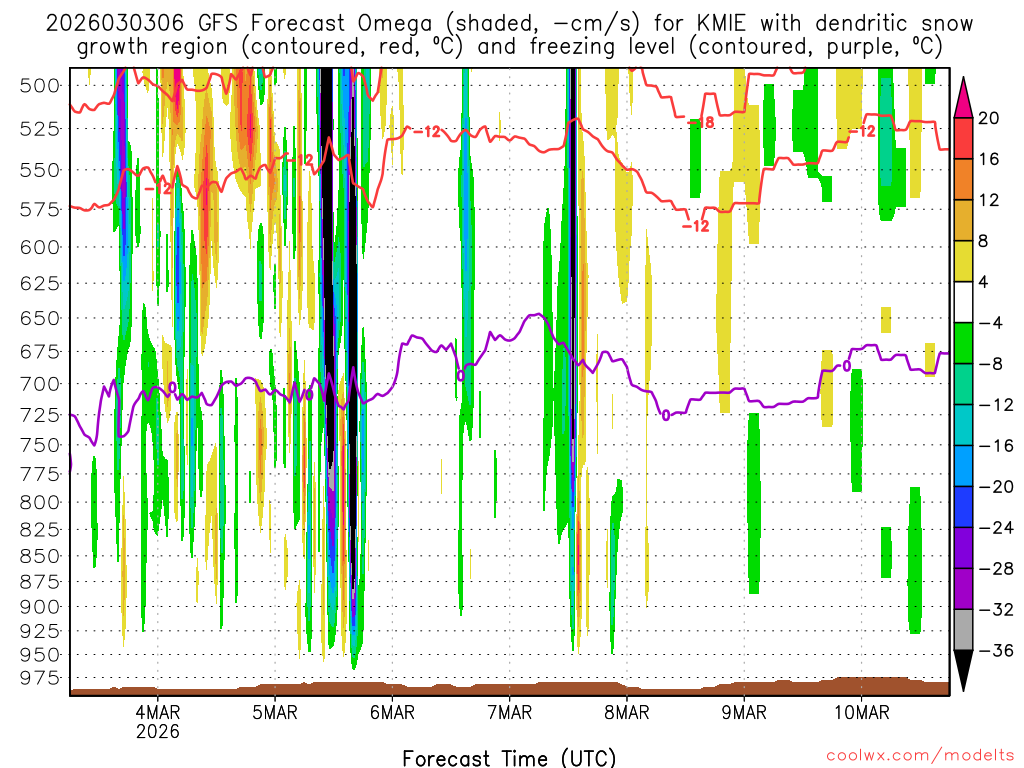Click the '9MAR' time axis label
This screenshot has height=768, width=1024.
coord(744,712)
